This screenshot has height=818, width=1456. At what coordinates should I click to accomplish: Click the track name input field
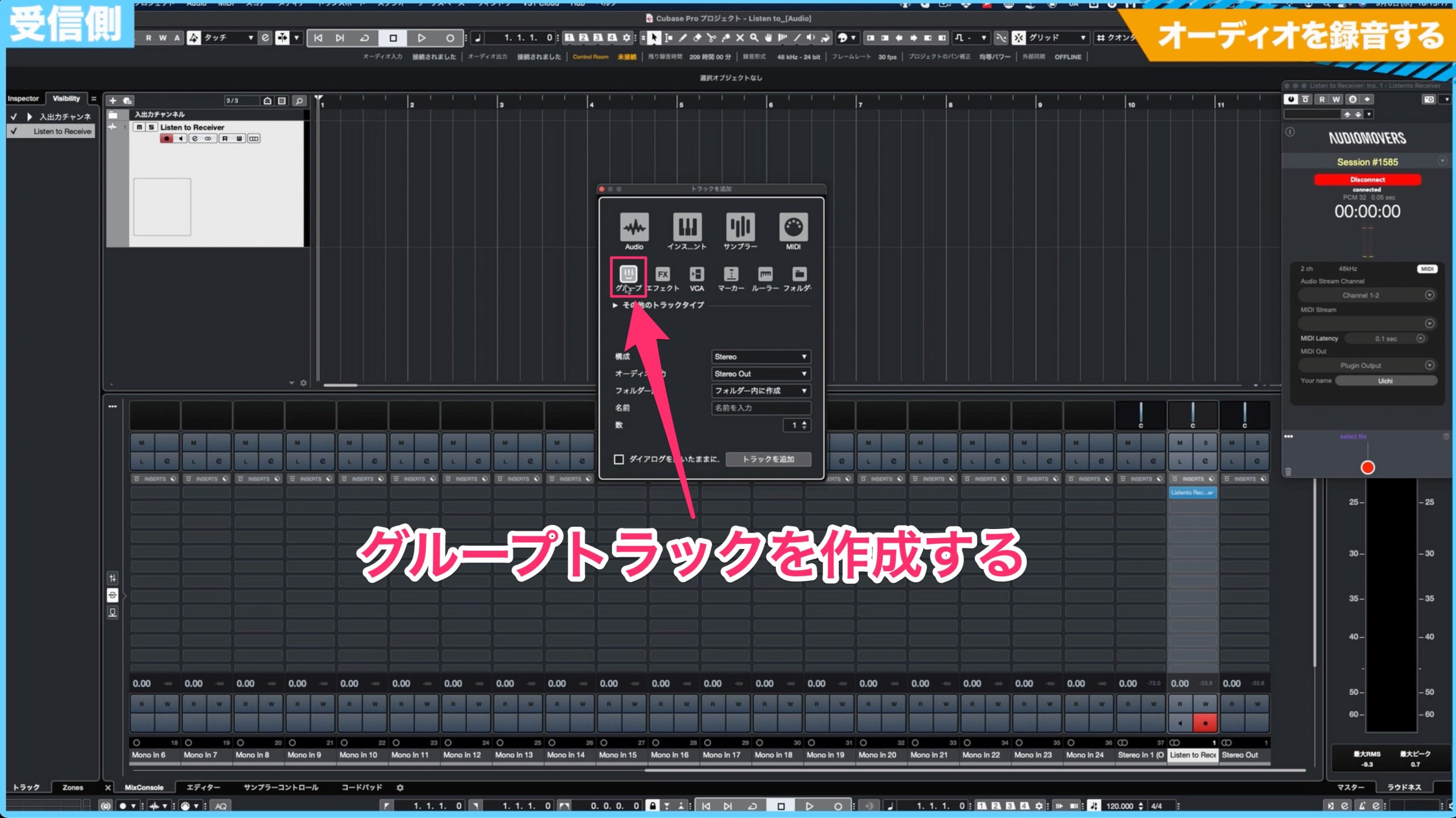(761, 408)
